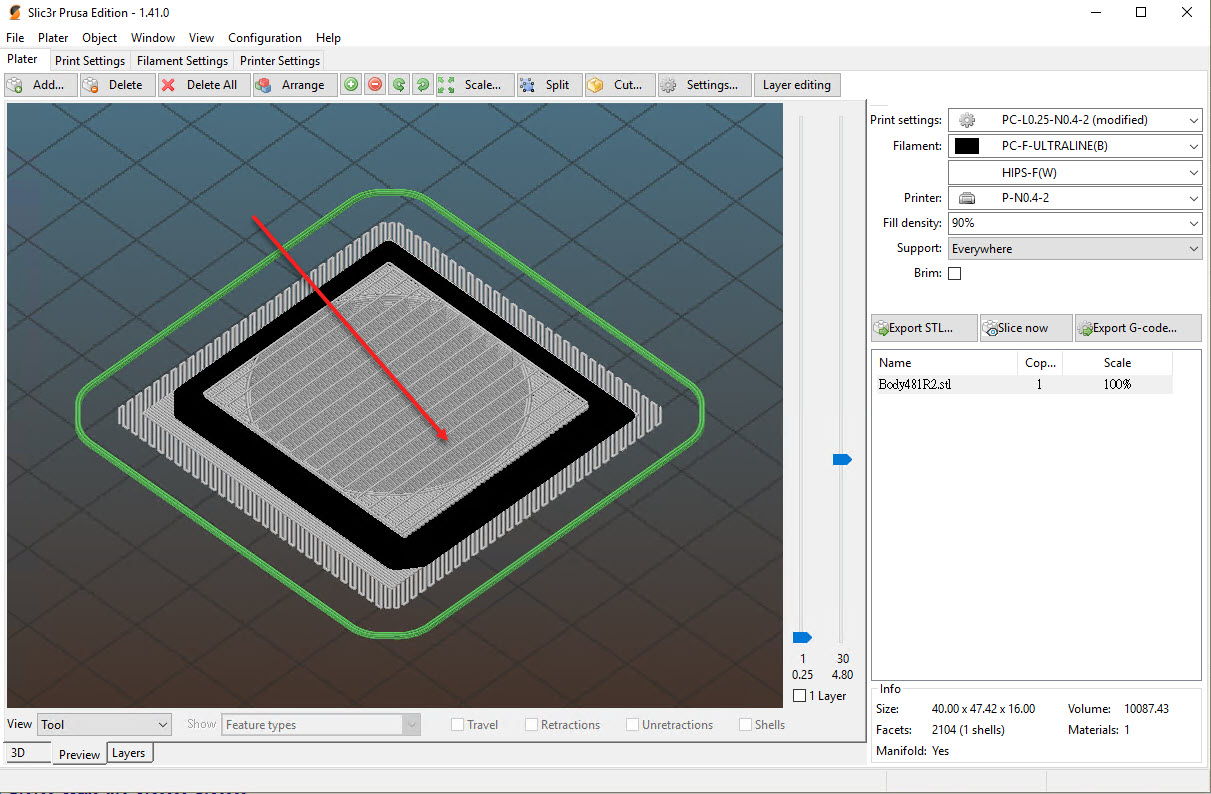This screenshot has width=1211, height=794.
Task: Open the Configuration menu
Action: tap(264, 37)
